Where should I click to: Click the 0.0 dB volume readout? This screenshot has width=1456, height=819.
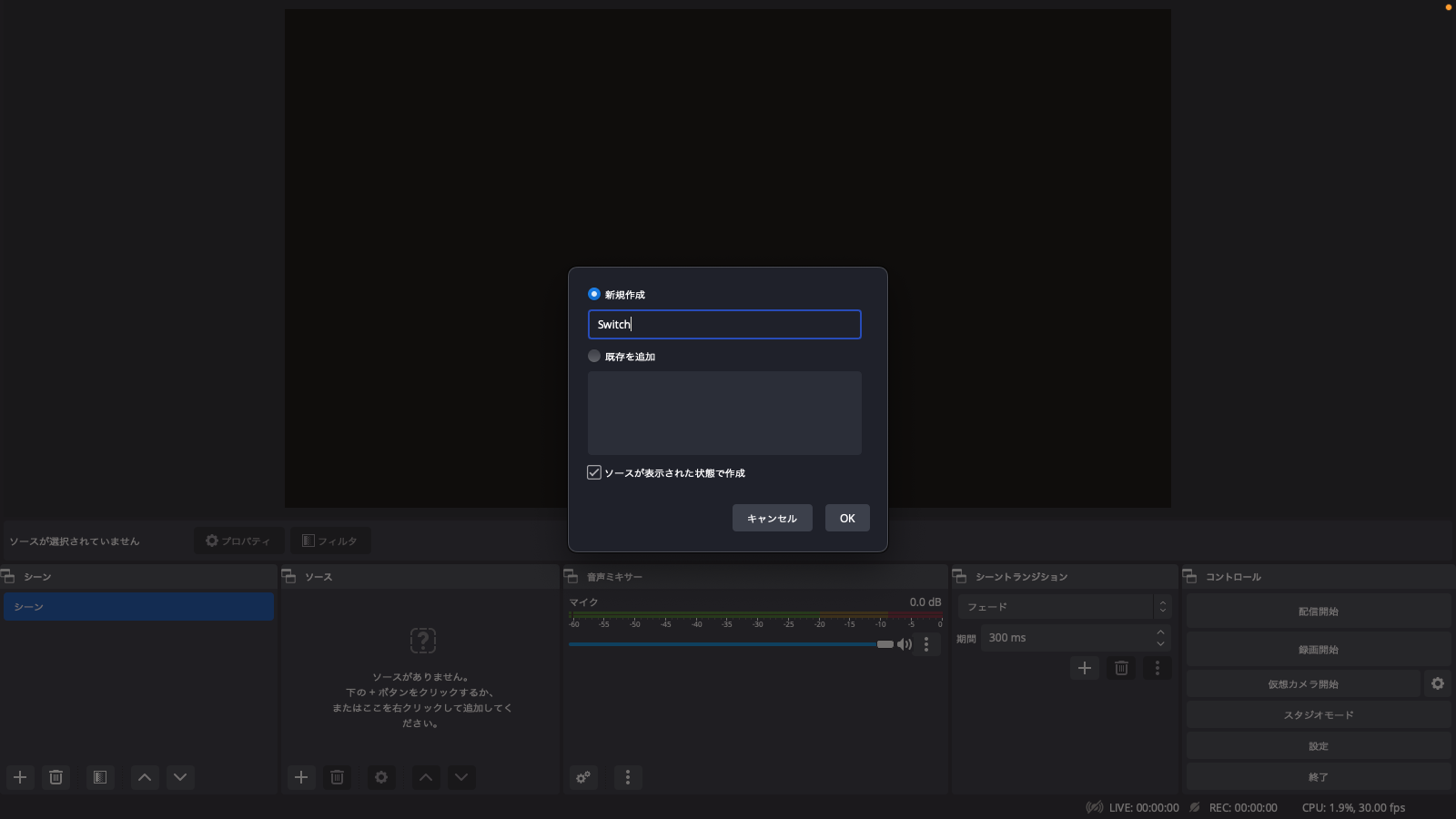click(925, 602)
